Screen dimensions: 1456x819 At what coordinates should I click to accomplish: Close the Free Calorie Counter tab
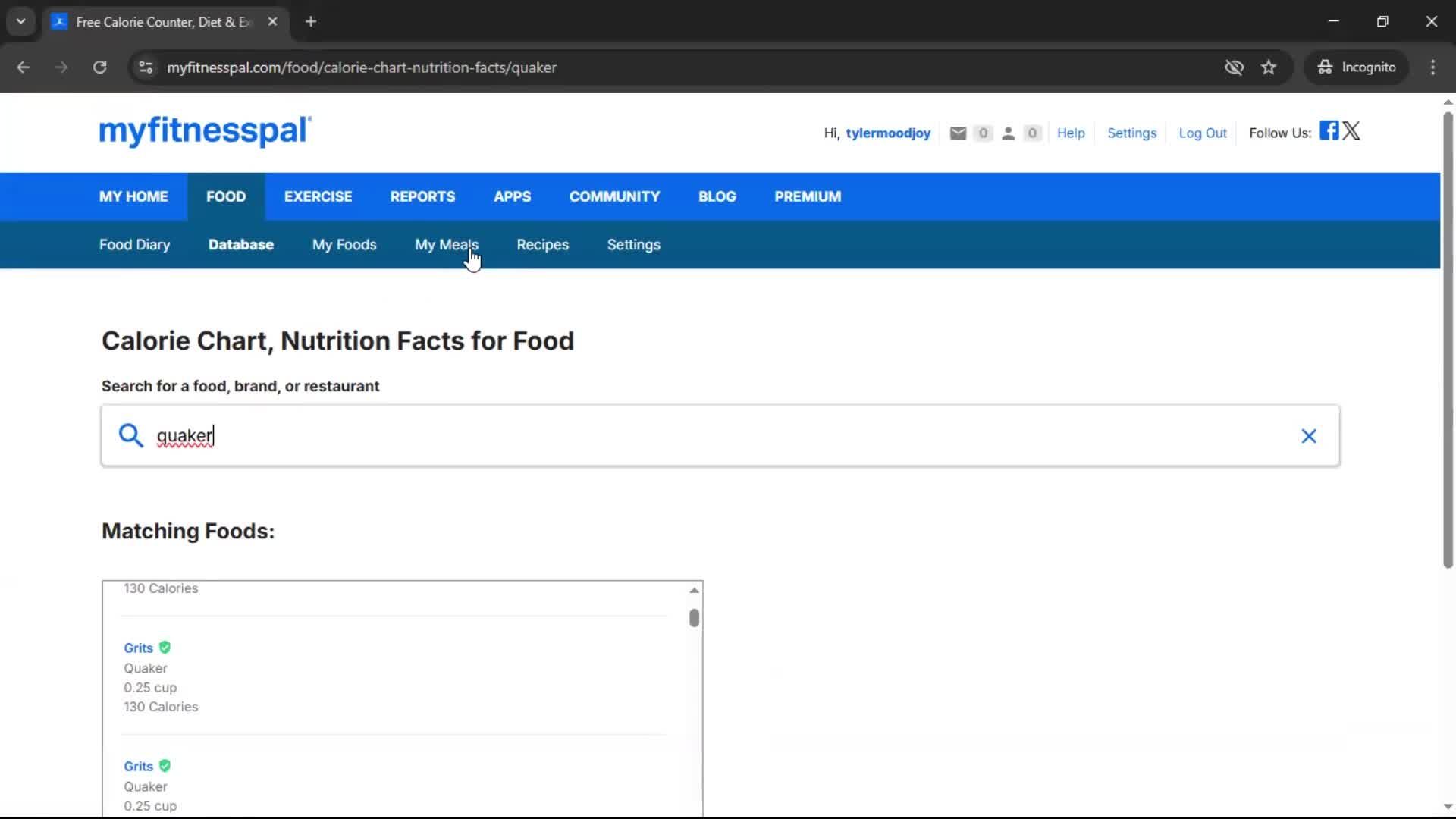pyautogui.click(x=272, y=21)
